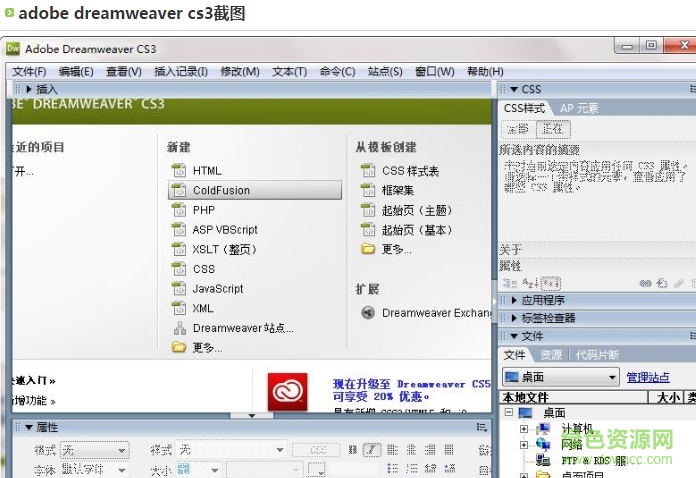Click the align left icon in 属性
The image size is (696, 478).
[x=392, y=450]
